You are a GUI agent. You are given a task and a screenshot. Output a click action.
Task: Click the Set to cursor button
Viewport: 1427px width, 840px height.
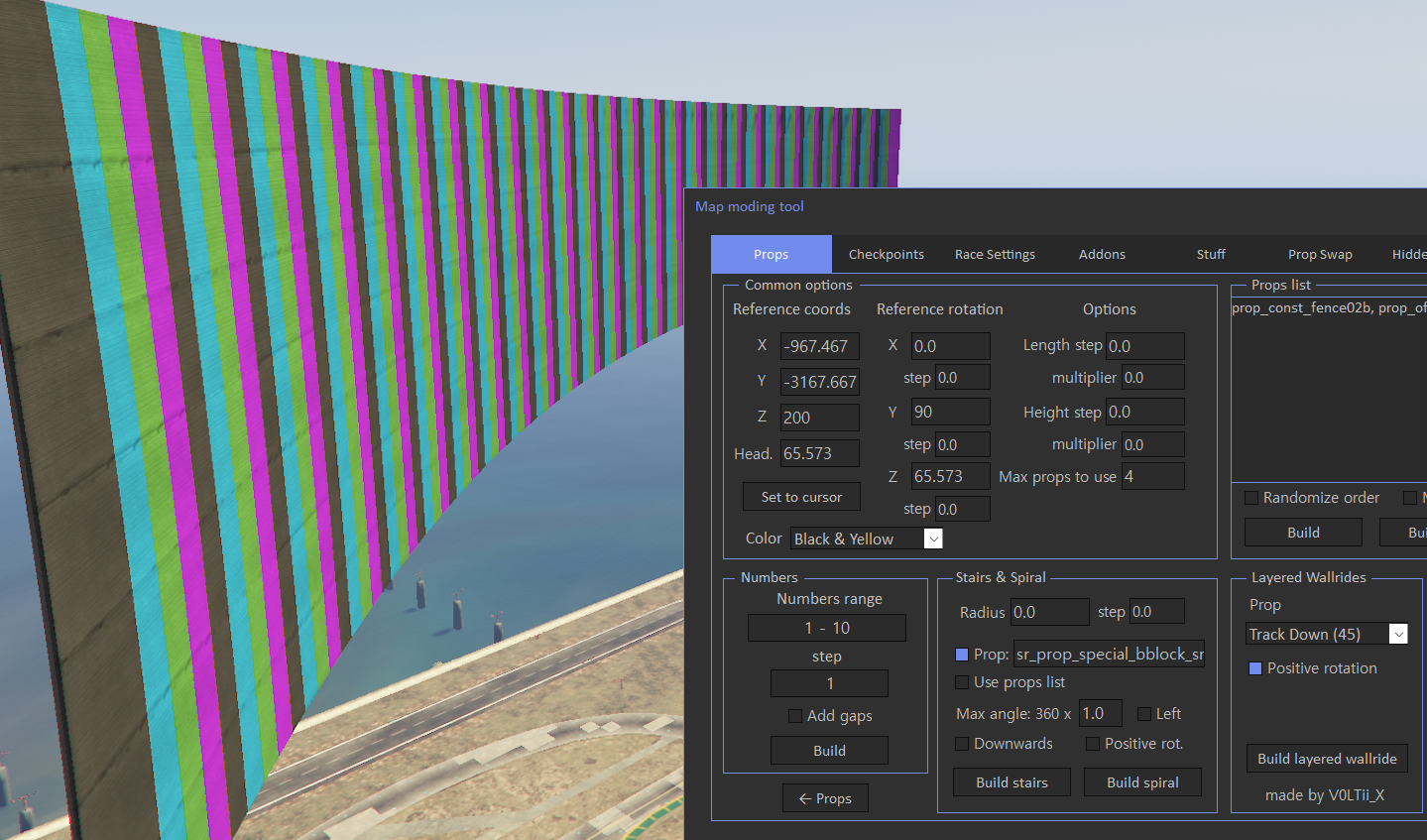point(801,497)
